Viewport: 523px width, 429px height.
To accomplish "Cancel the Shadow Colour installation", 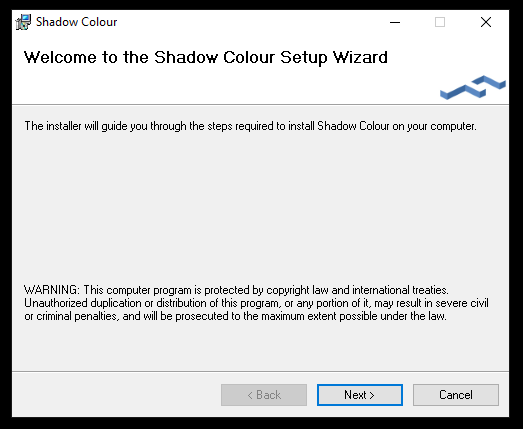I will click(456, 395).
